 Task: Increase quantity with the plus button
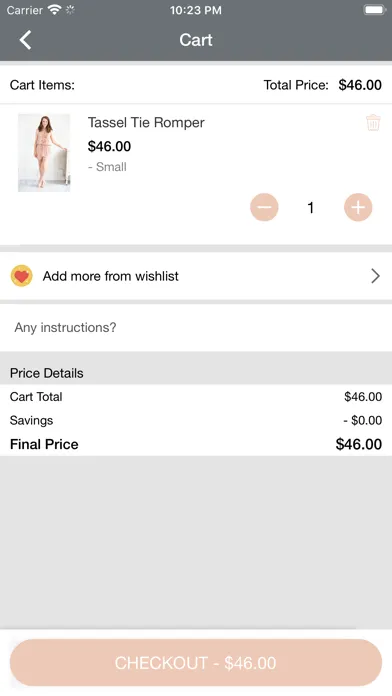pyautogui.click(x=358, y=207)
